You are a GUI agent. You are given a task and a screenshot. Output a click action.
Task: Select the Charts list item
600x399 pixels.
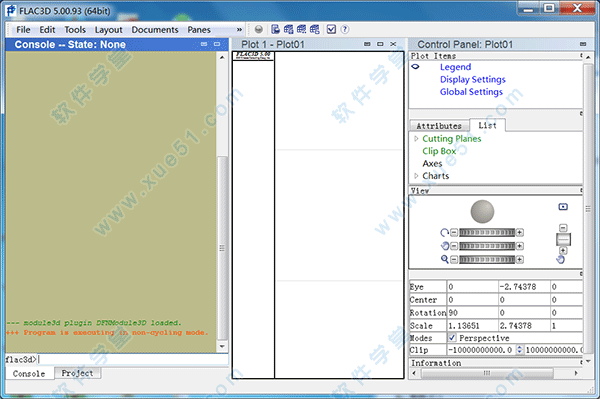(435, 176)
